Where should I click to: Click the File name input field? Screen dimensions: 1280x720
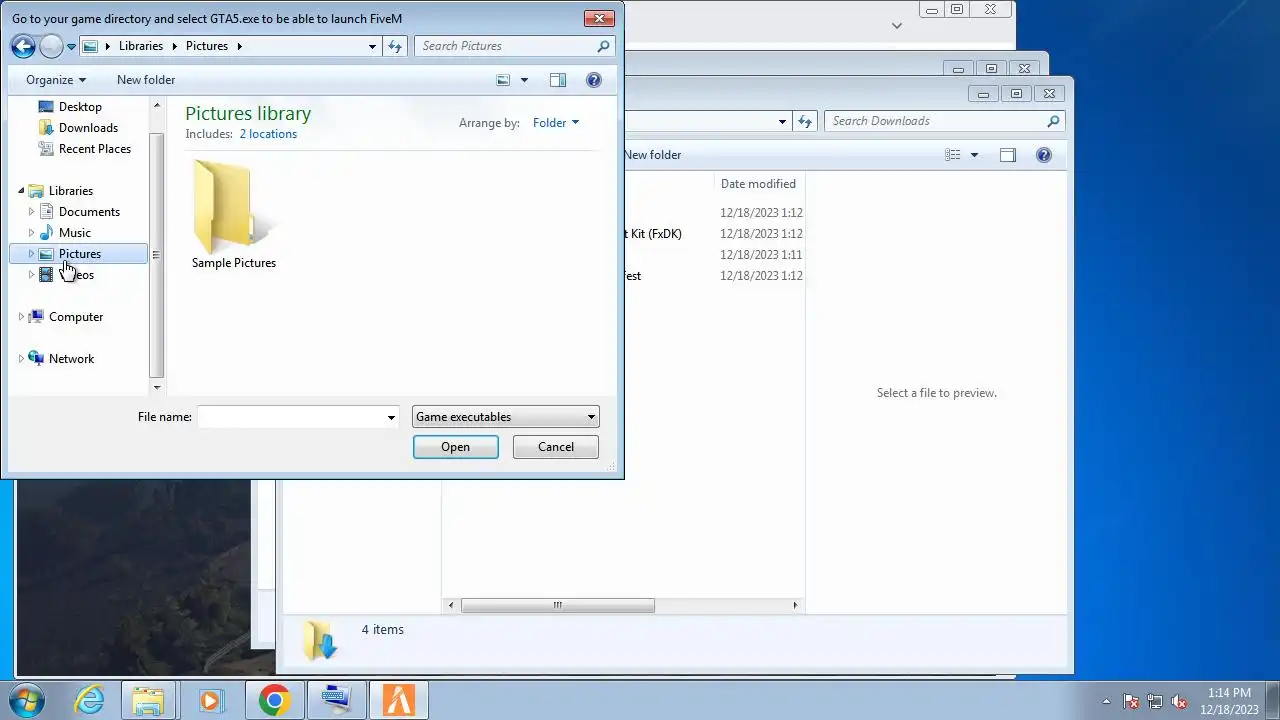click(291, 417)
